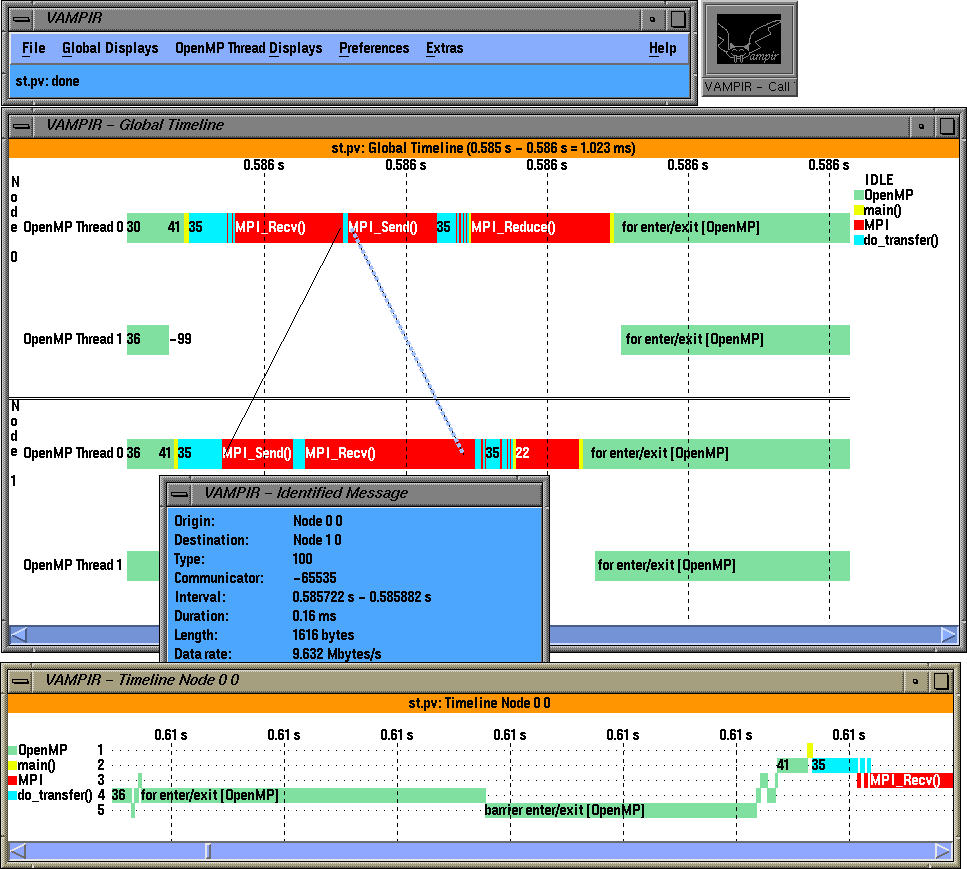Click the cyan do_transfer() swatch in Global Timeline legend

[x=858, y=240]
